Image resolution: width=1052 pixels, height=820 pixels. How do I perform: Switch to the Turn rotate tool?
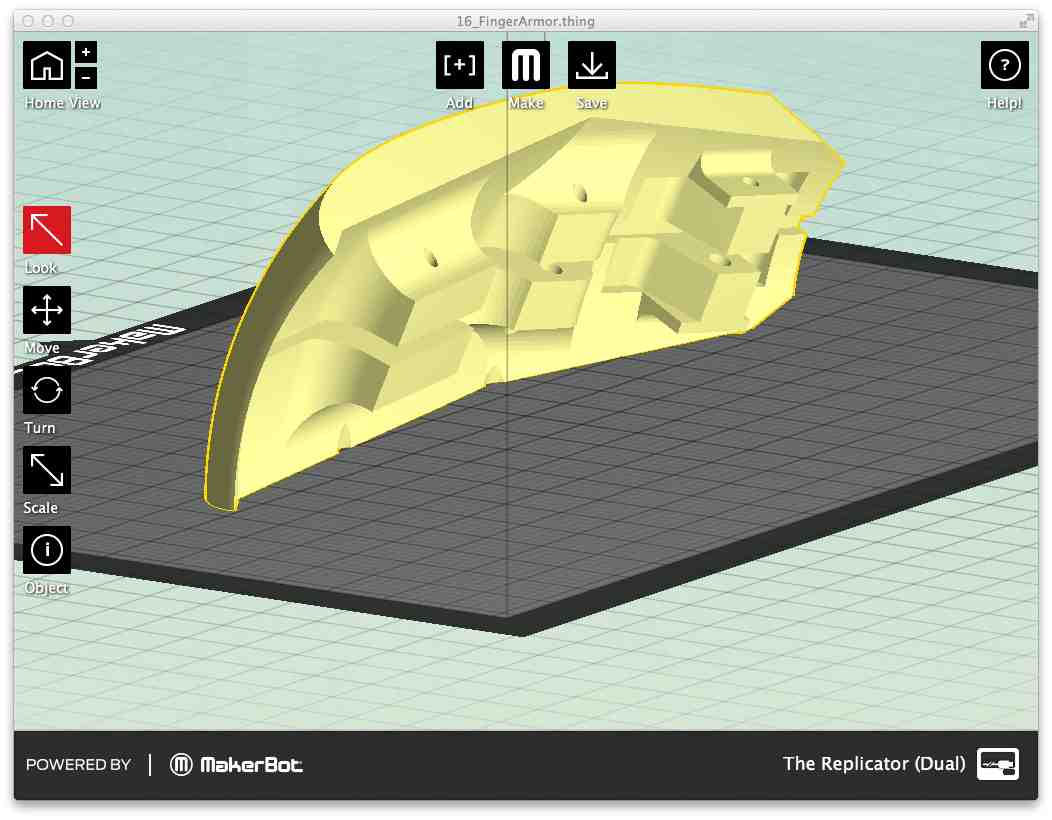(47, 390)
